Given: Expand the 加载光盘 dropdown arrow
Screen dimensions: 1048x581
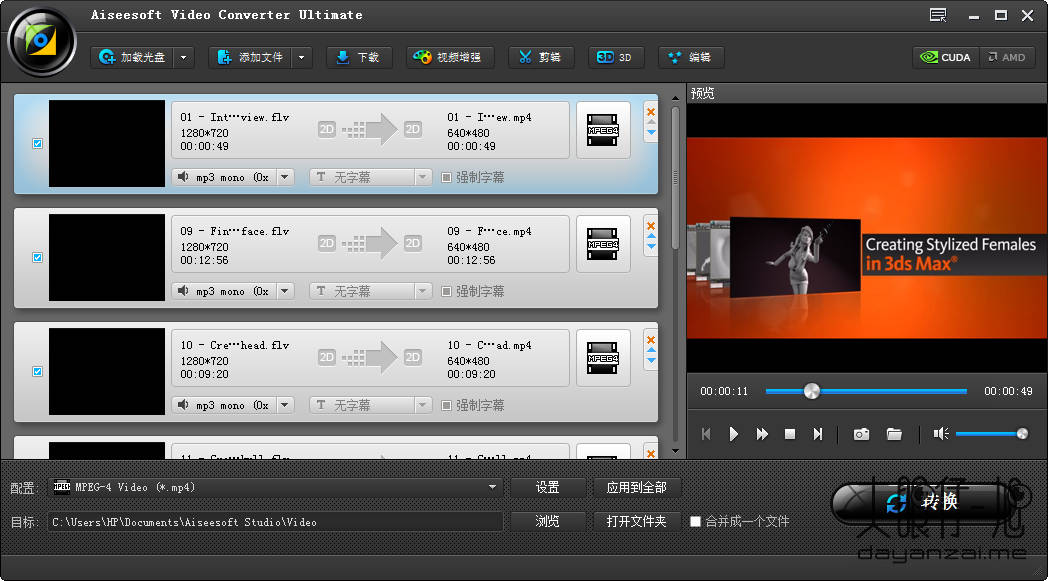Looking at the screenshot, I should coord(184,57).
